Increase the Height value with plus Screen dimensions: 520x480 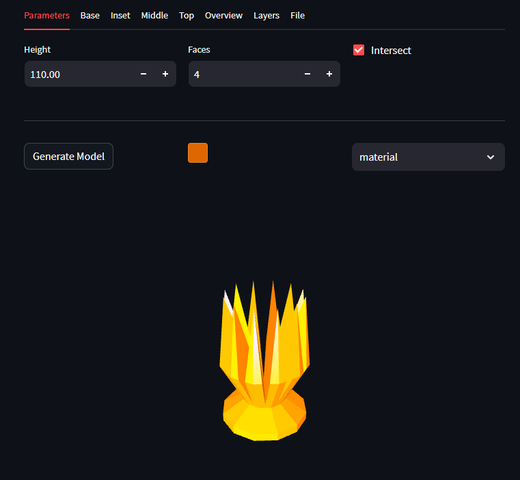(165, 74)
